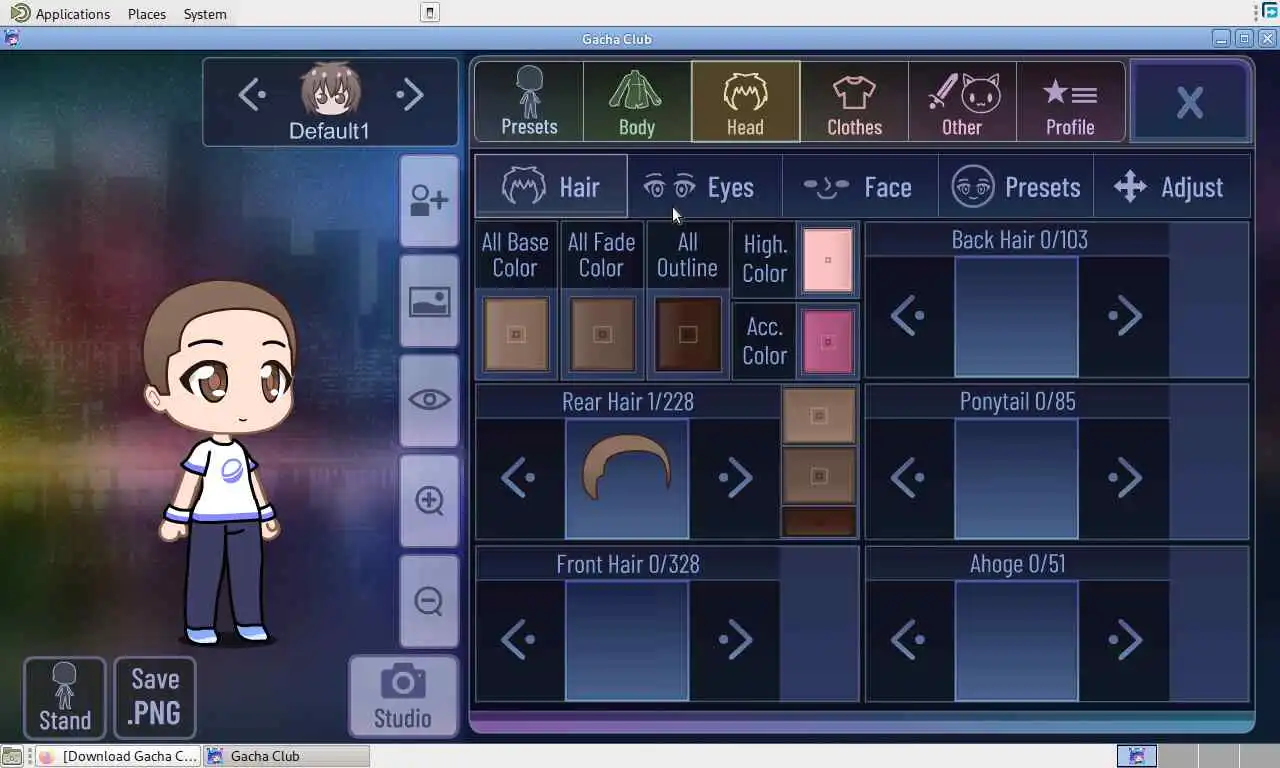This screenshot has height=768, width=1280.
Task: Select previous Rear Hair style
Action: tap(518, 478)
